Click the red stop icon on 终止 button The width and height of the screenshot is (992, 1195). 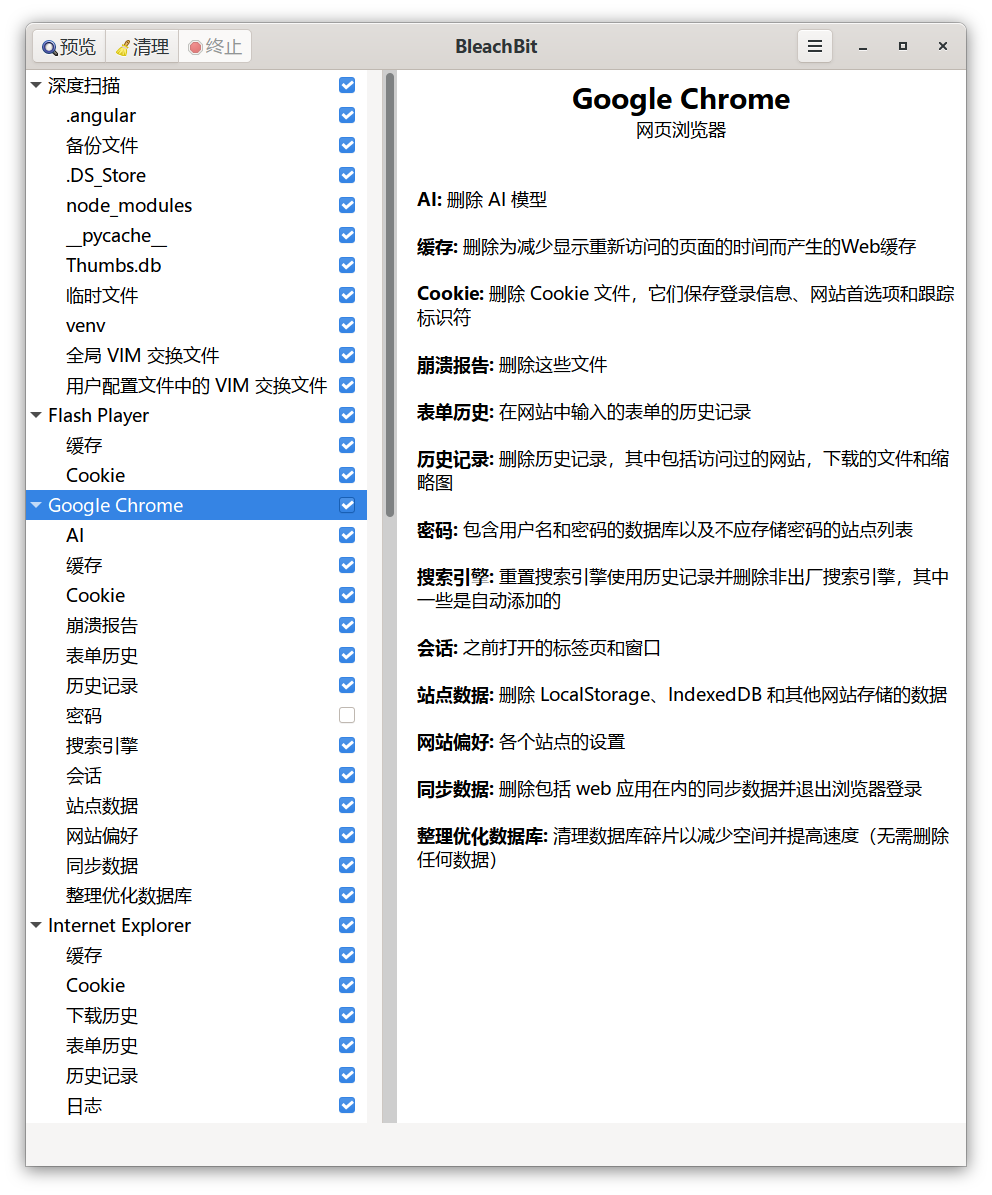point(195,47)
